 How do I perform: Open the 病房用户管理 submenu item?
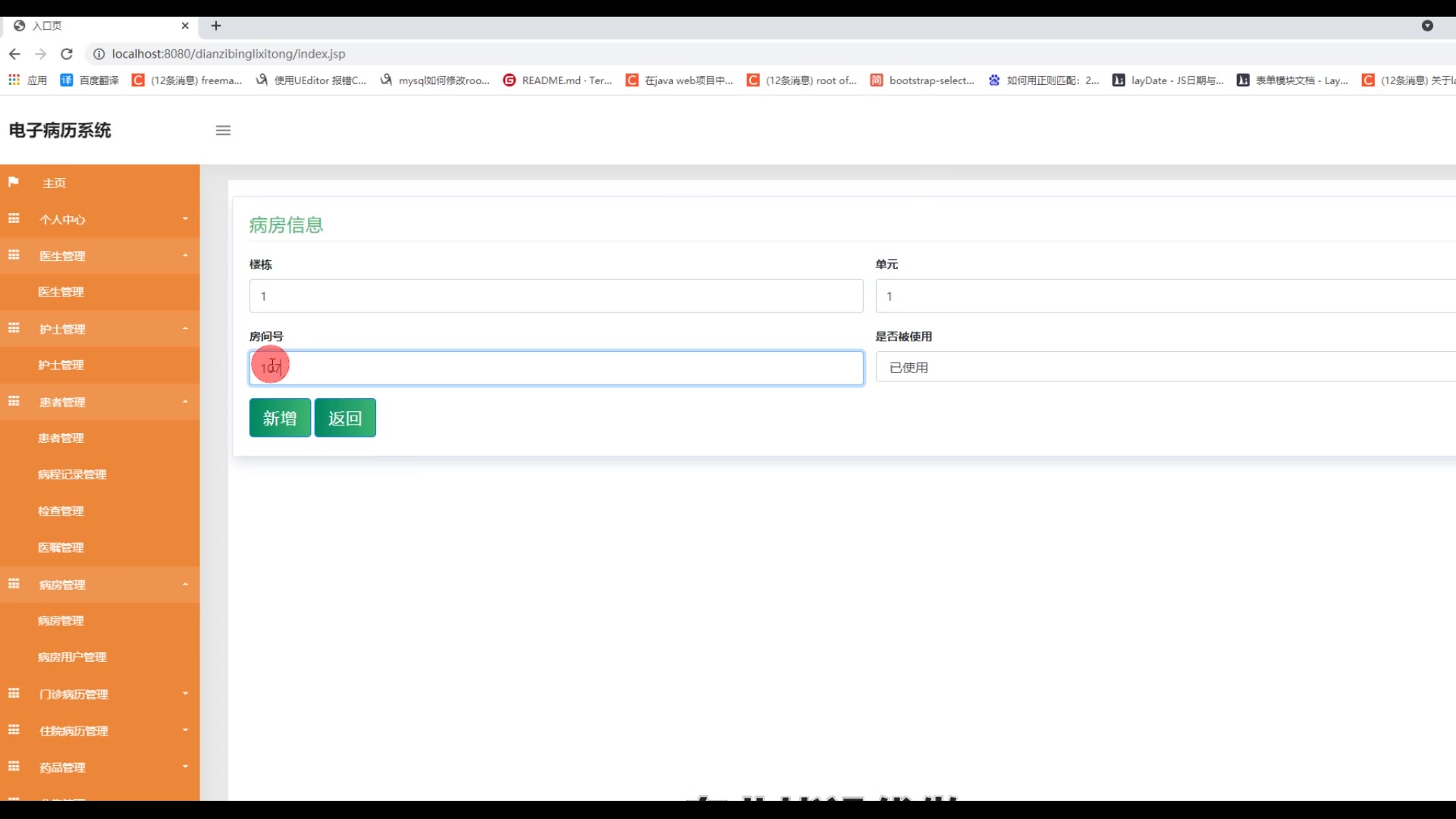(72, 657)
